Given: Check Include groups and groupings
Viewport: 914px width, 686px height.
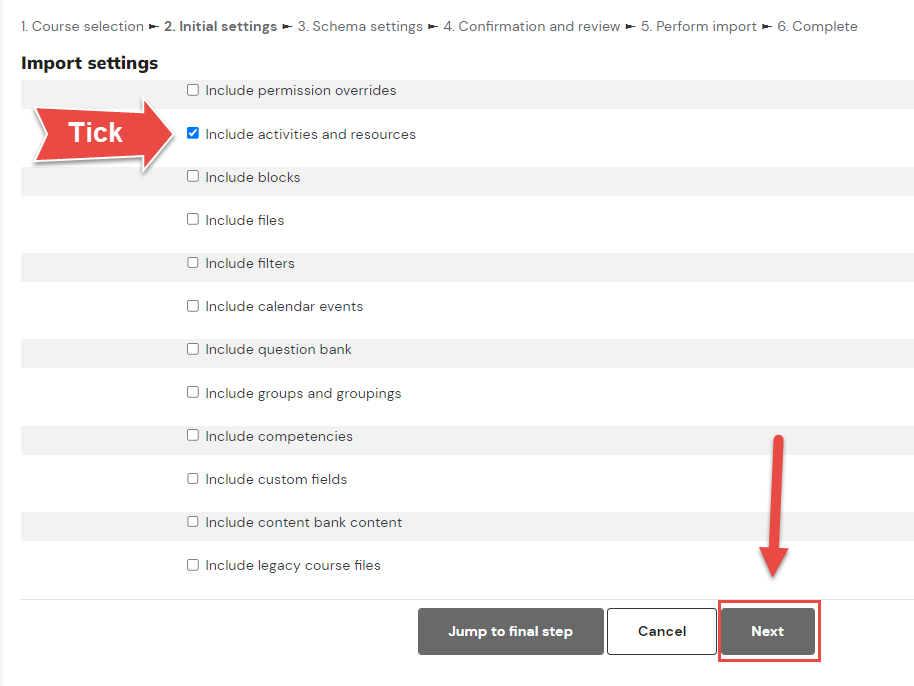Looking at the screenshot, I should point(192,392).
